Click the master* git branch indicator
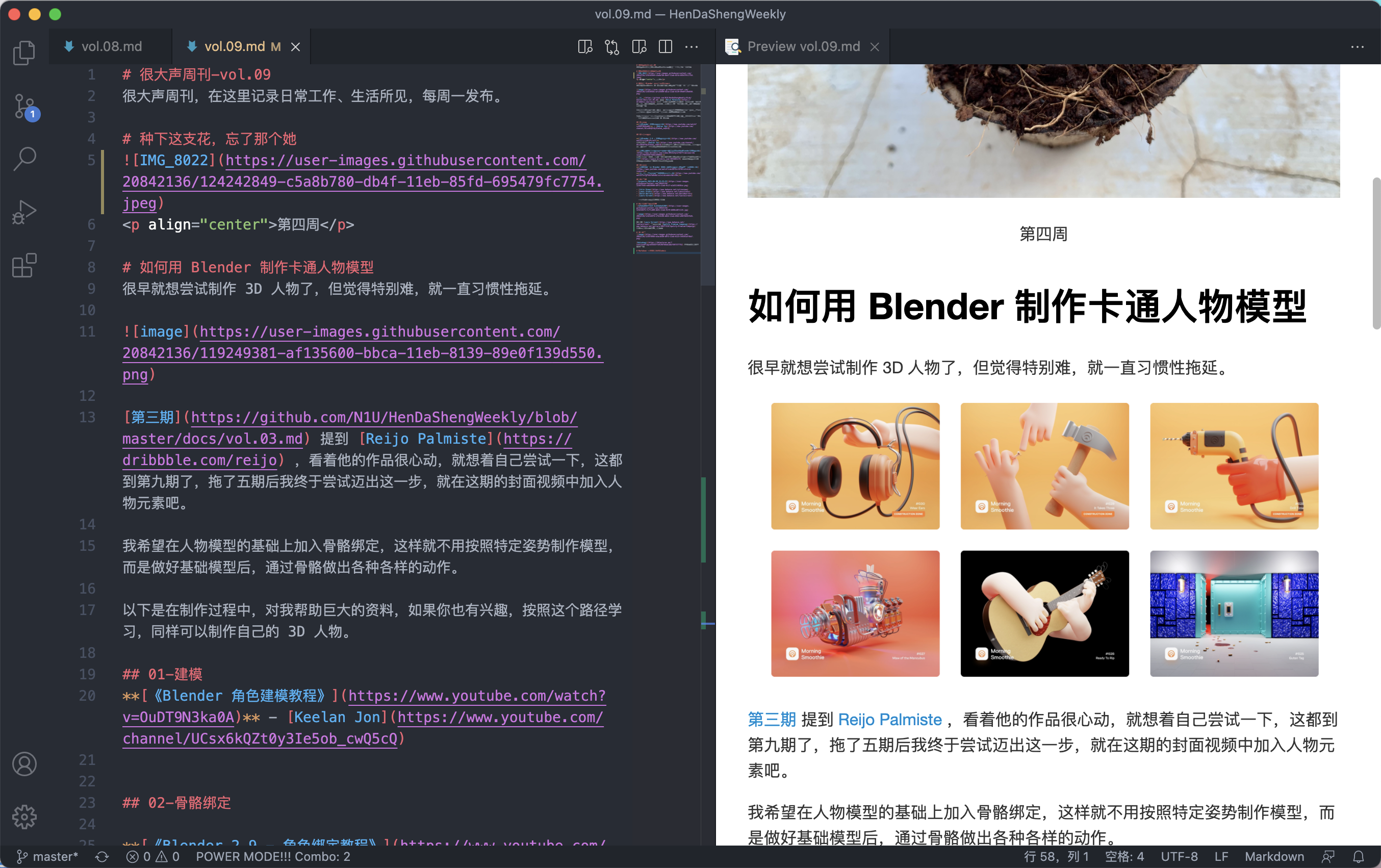Image resolution: width=1381 pixels, height=868 pixels. [x=47, y=857]
